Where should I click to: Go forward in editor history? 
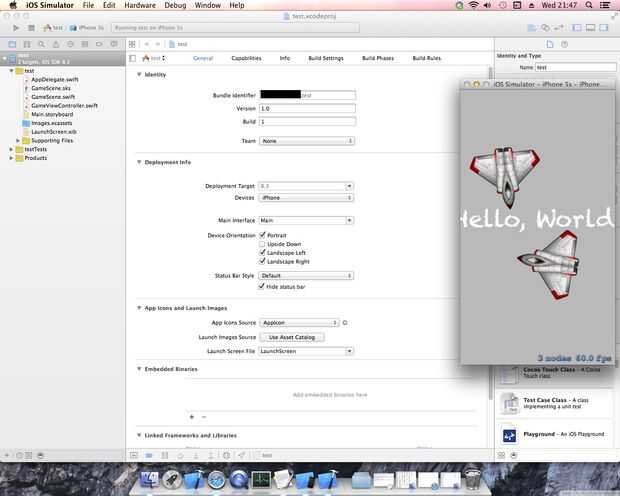pos(158,44)
